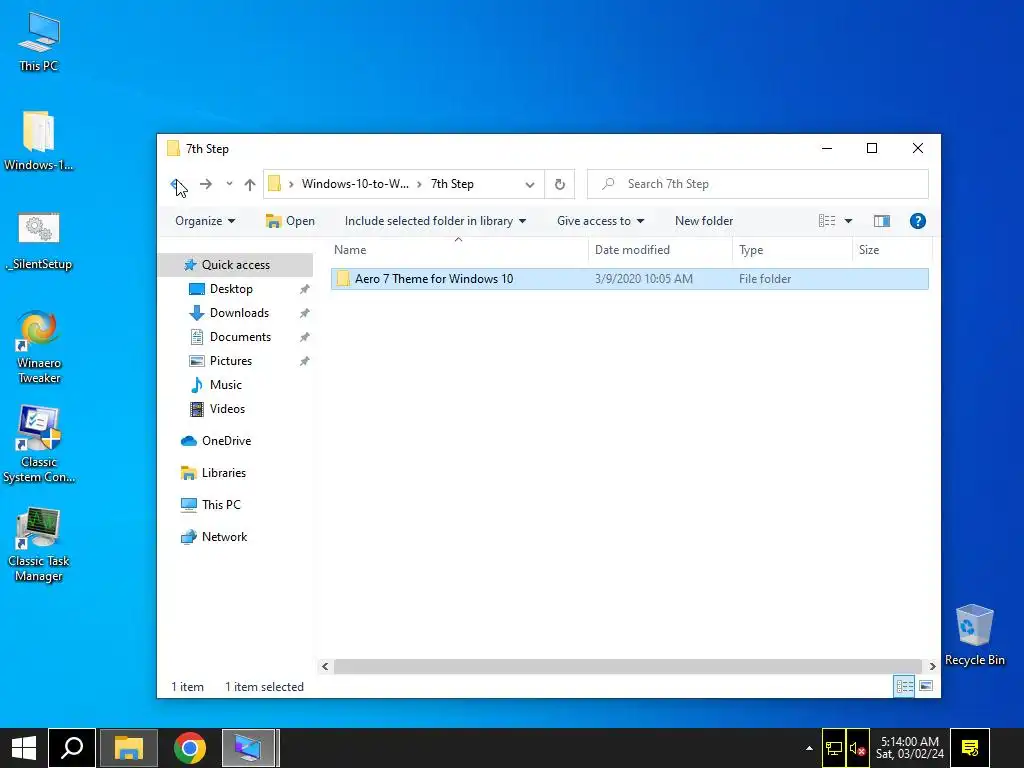This screenshot has width=1024, height=768.
Task: Select This PC desktop icon
Action: (x=39, y=42)
